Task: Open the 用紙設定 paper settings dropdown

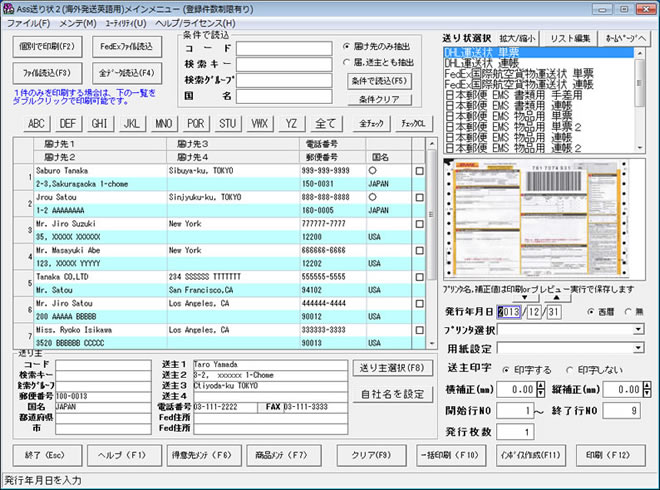Action: pyautogui.click(x=637, y=349)
